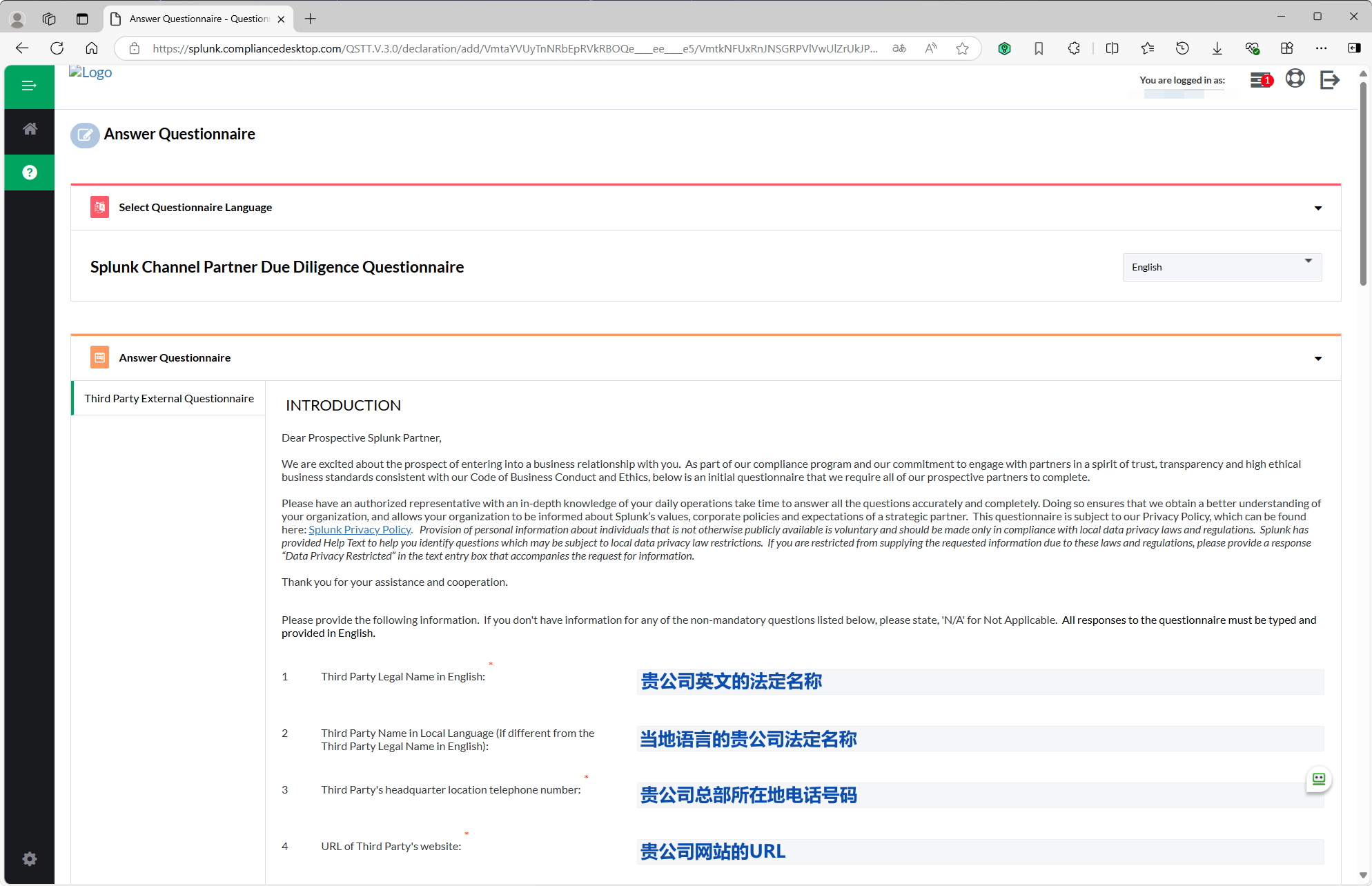Click the questionnaire icon next to Answer Questionnaire
The image size is (1372, 886).
(99, 357)
